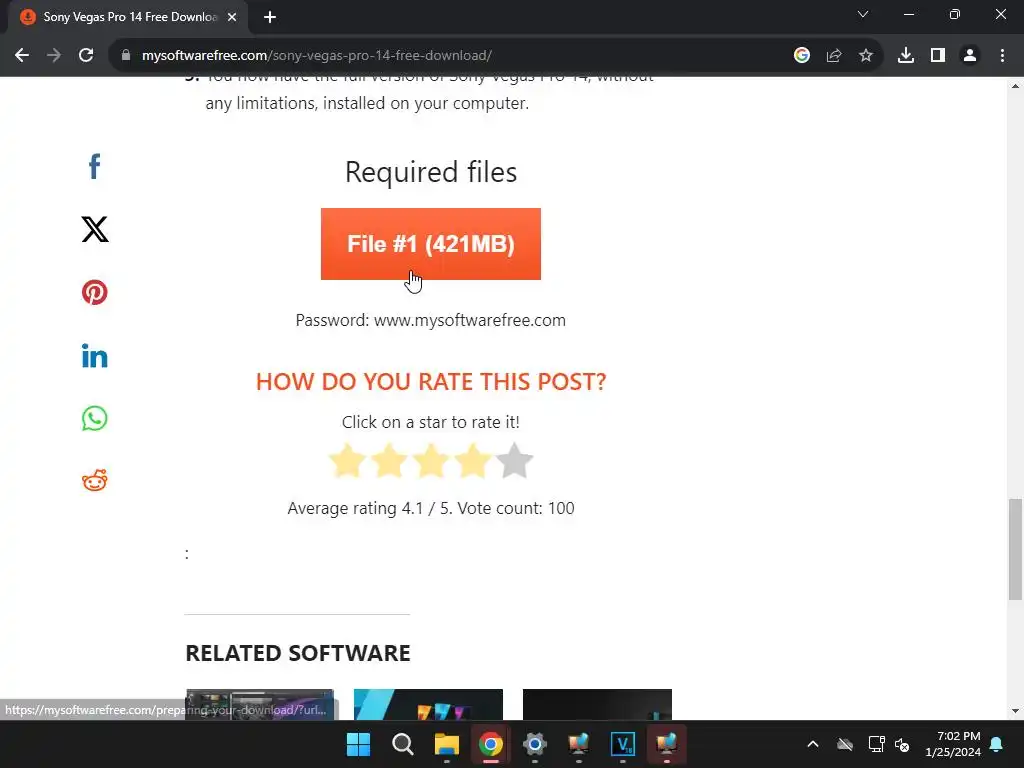
Task: View site security info padlock
Action: click(126, 56)
